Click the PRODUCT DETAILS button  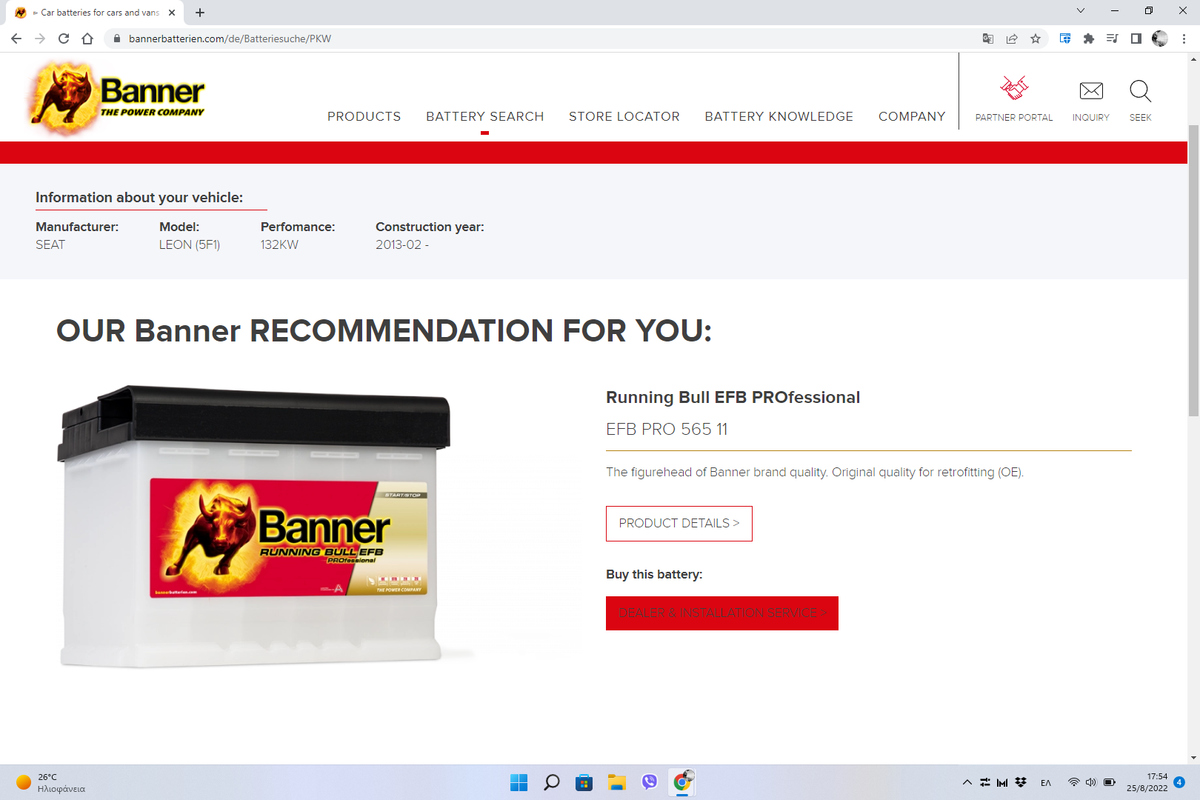point(679,523)
